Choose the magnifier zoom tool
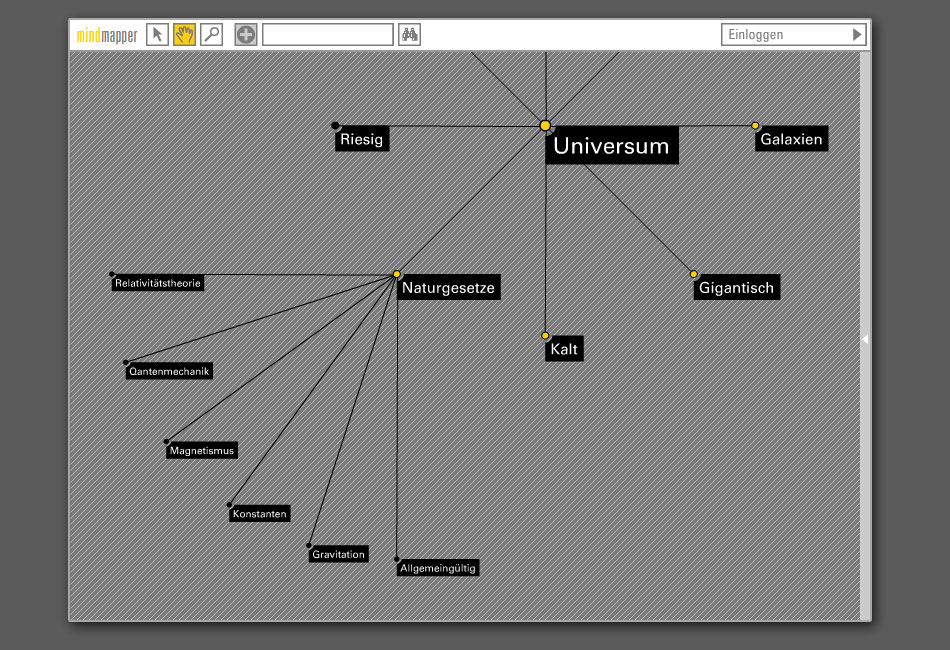 click(211, 35)
